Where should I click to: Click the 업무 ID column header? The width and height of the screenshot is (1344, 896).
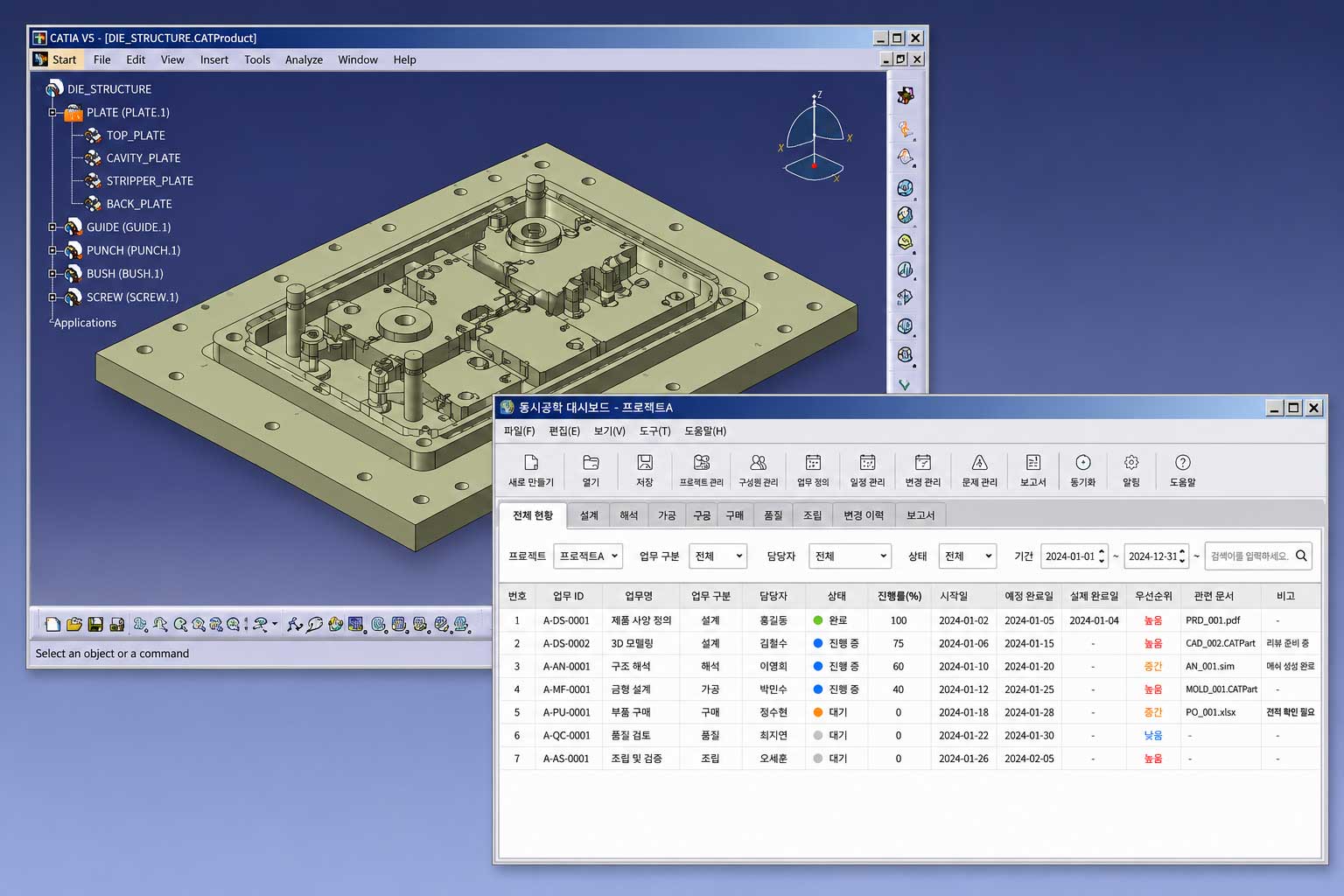coord(568,596)
